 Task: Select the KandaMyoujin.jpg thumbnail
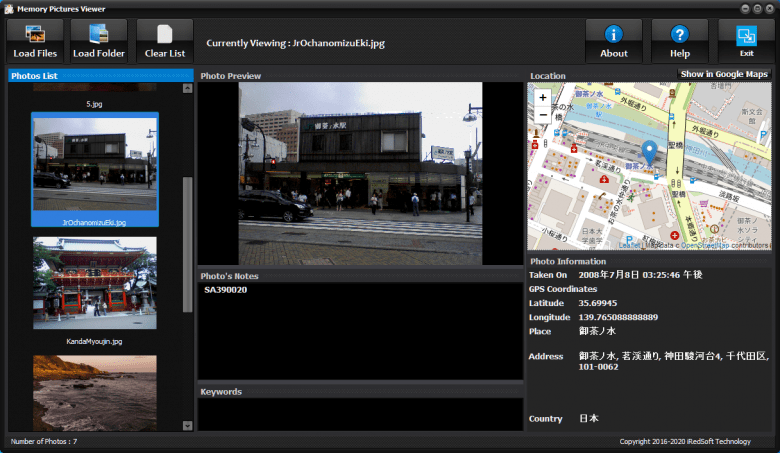95,282
